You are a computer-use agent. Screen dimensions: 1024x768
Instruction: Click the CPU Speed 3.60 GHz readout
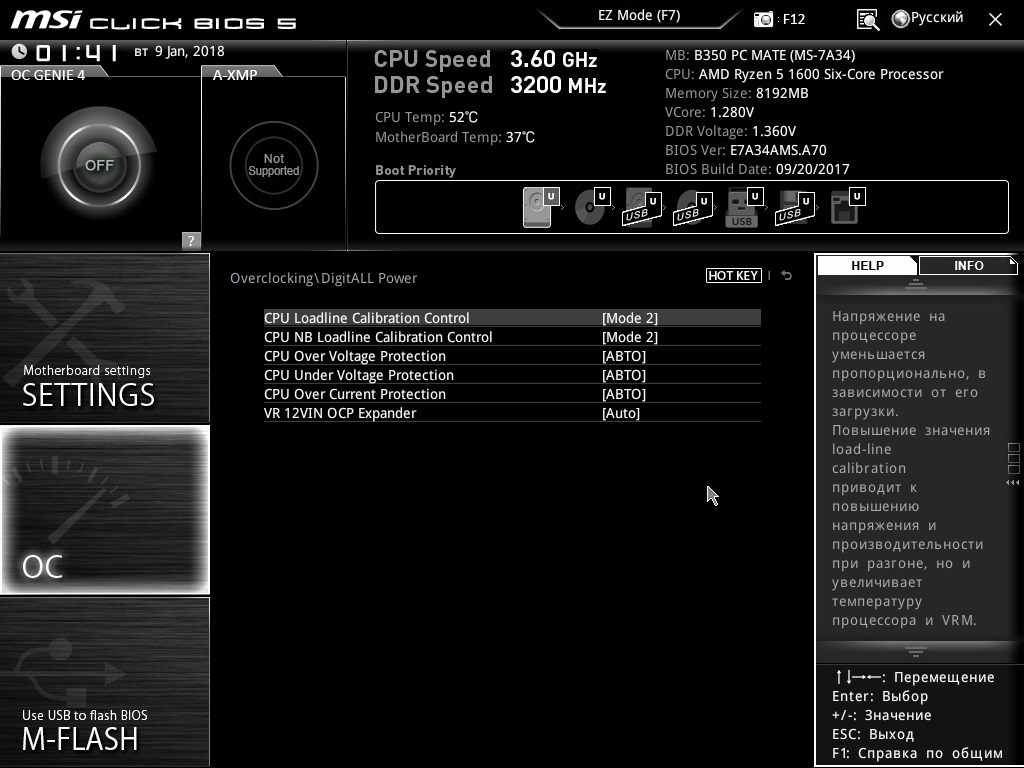point(485,59)
